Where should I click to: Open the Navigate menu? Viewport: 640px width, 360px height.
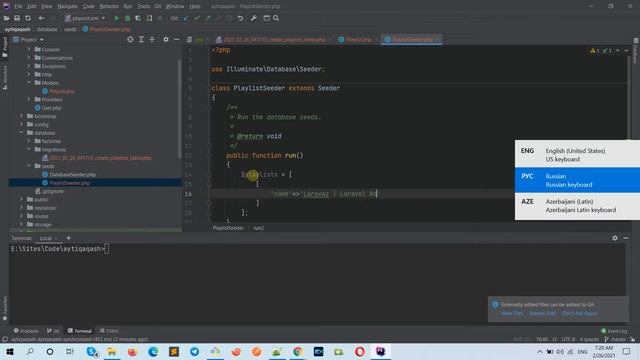coord(67,6)
